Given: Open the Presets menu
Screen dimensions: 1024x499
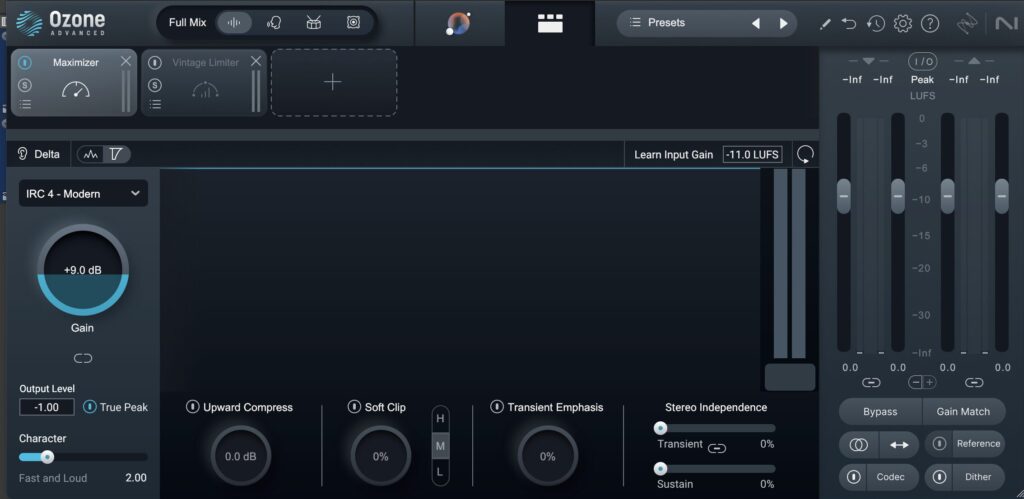Looking at the screenshot, I should tap(667, 22).
